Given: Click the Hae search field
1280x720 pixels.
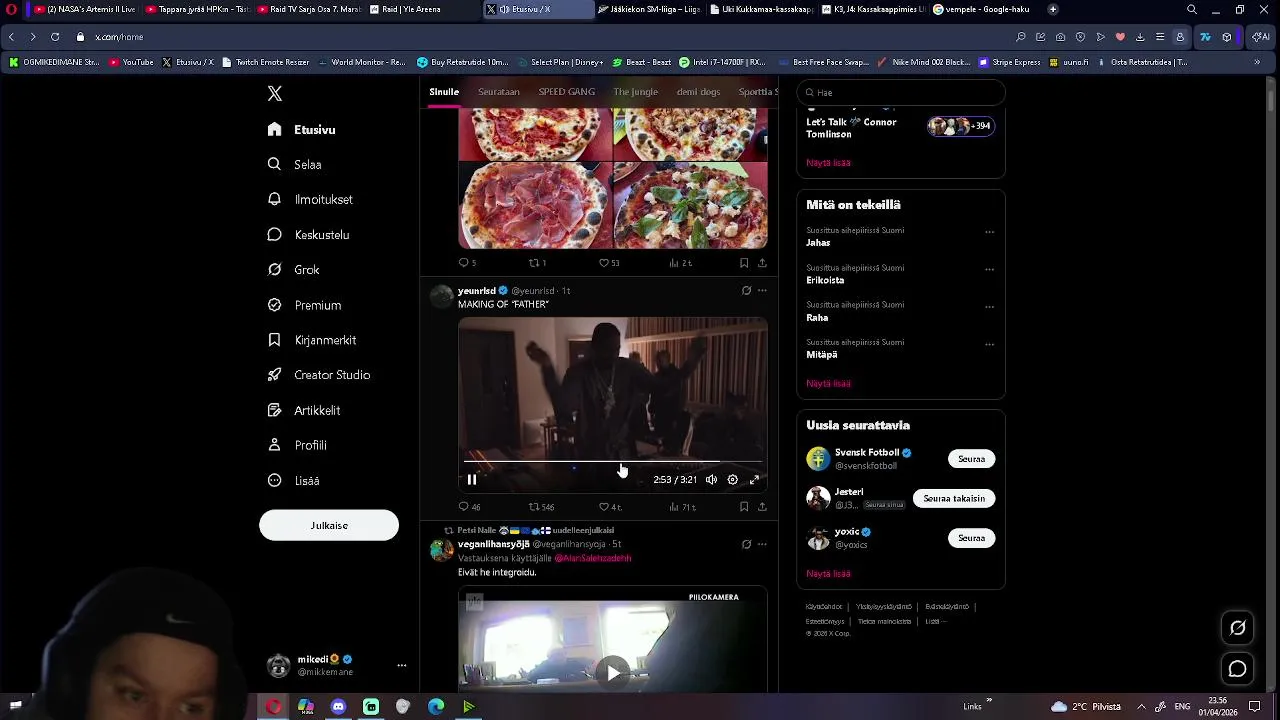Looking at the screenshot, I should [900, 93].
